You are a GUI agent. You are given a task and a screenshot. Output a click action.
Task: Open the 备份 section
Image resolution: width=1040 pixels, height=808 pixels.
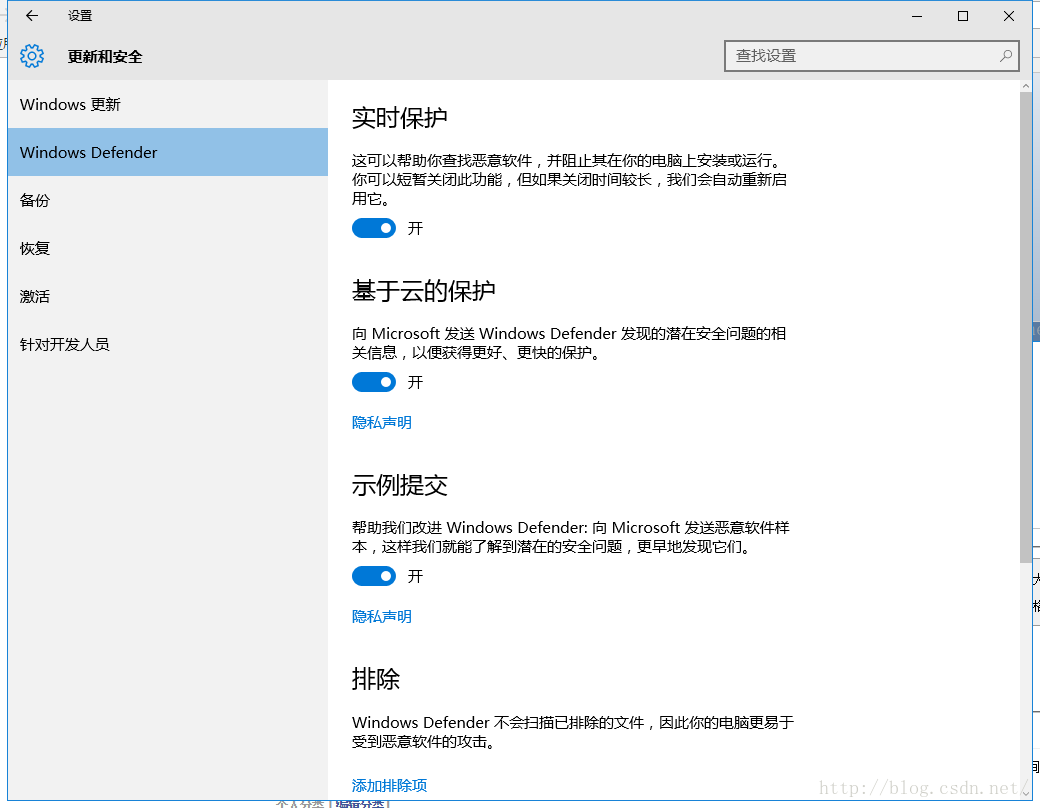click(x=168, y=200)
